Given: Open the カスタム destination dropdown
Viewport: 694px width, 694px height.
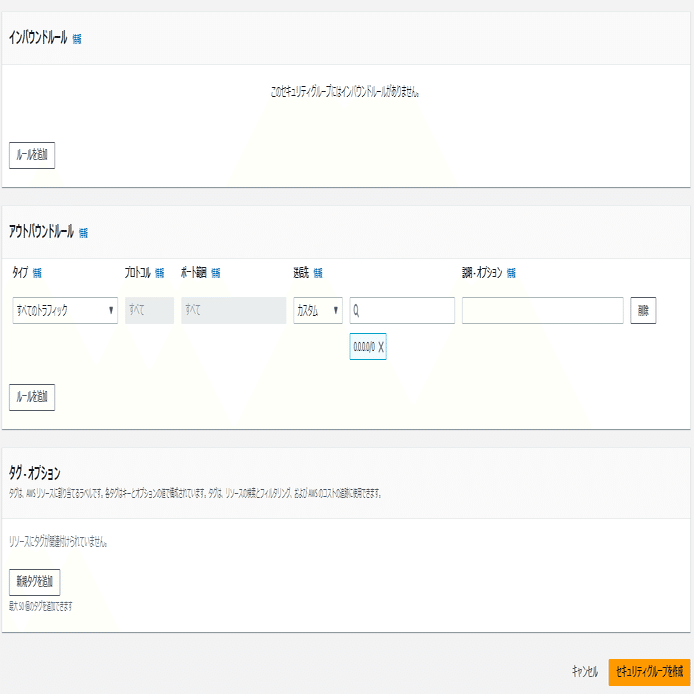Looking at the screenshot, I should [x=318, y=310].
